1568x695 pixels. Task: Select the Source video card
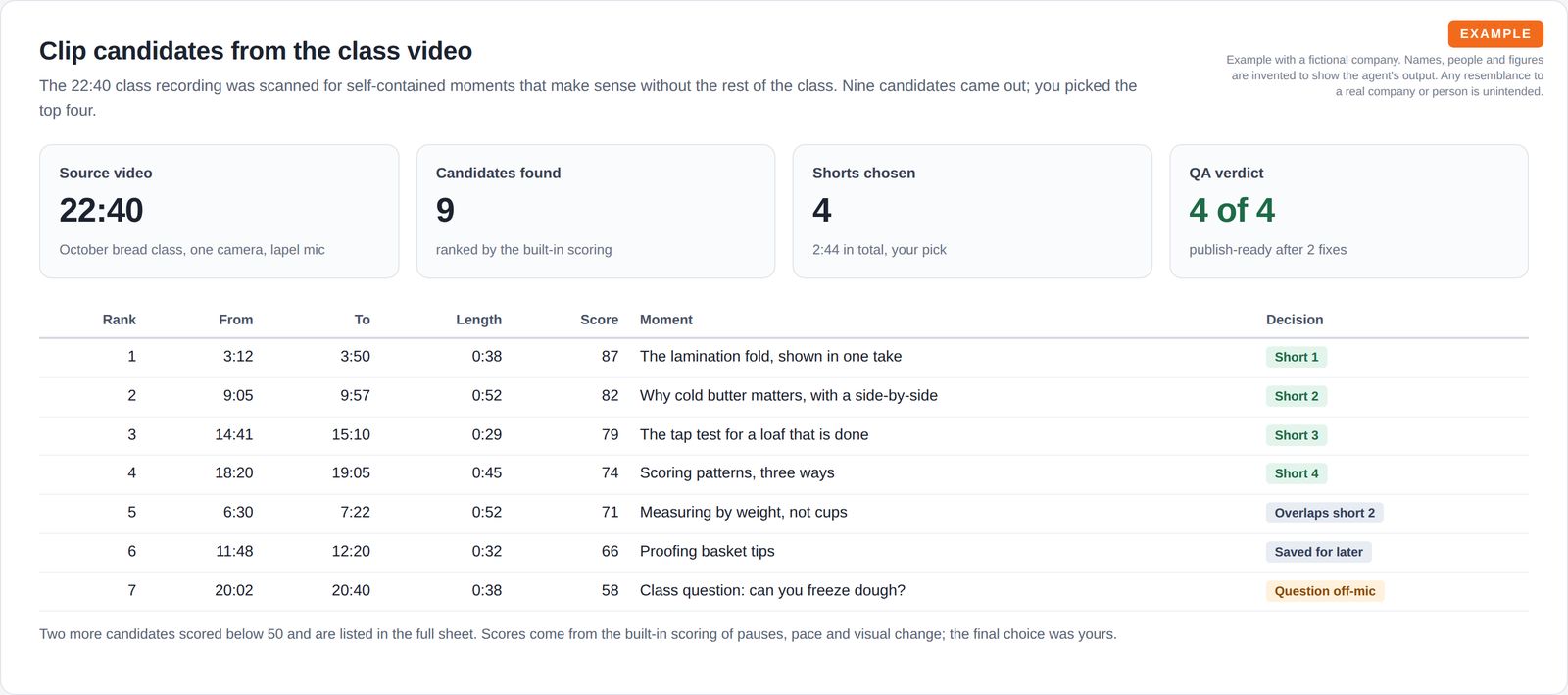[x=220, y=212]
